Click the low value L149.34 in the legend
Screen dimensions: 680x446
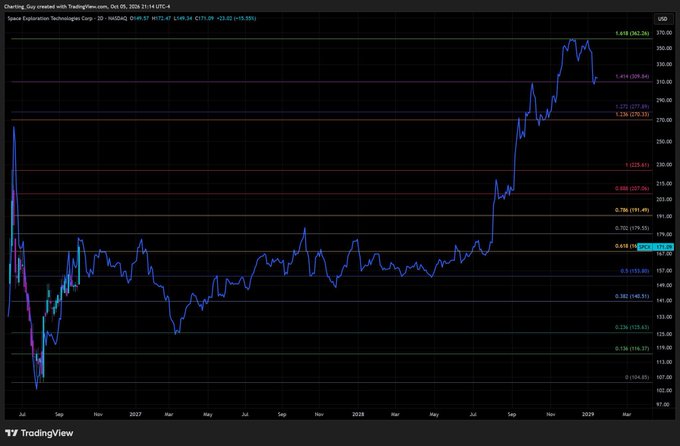(183, 19)
